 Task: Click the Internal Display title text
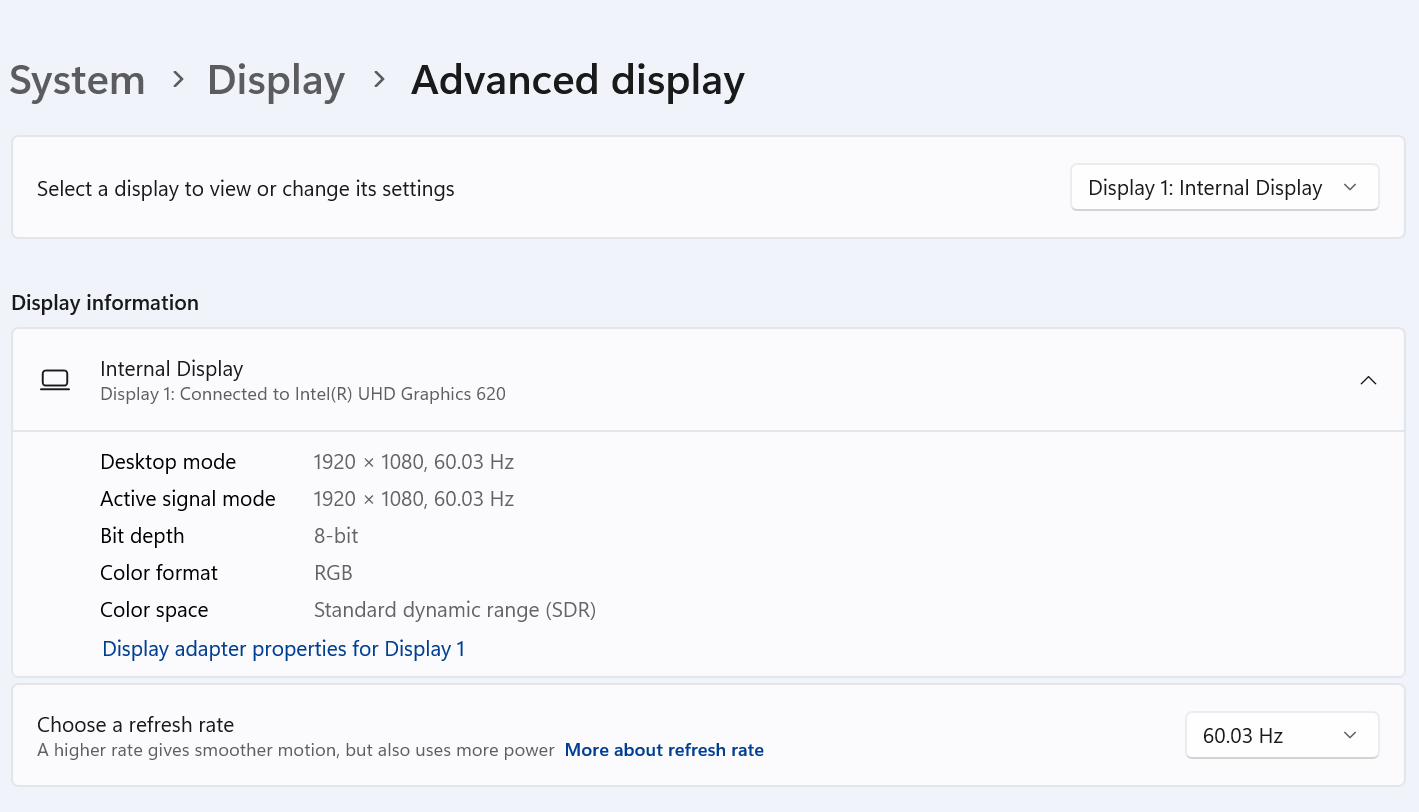click(171, 368)
